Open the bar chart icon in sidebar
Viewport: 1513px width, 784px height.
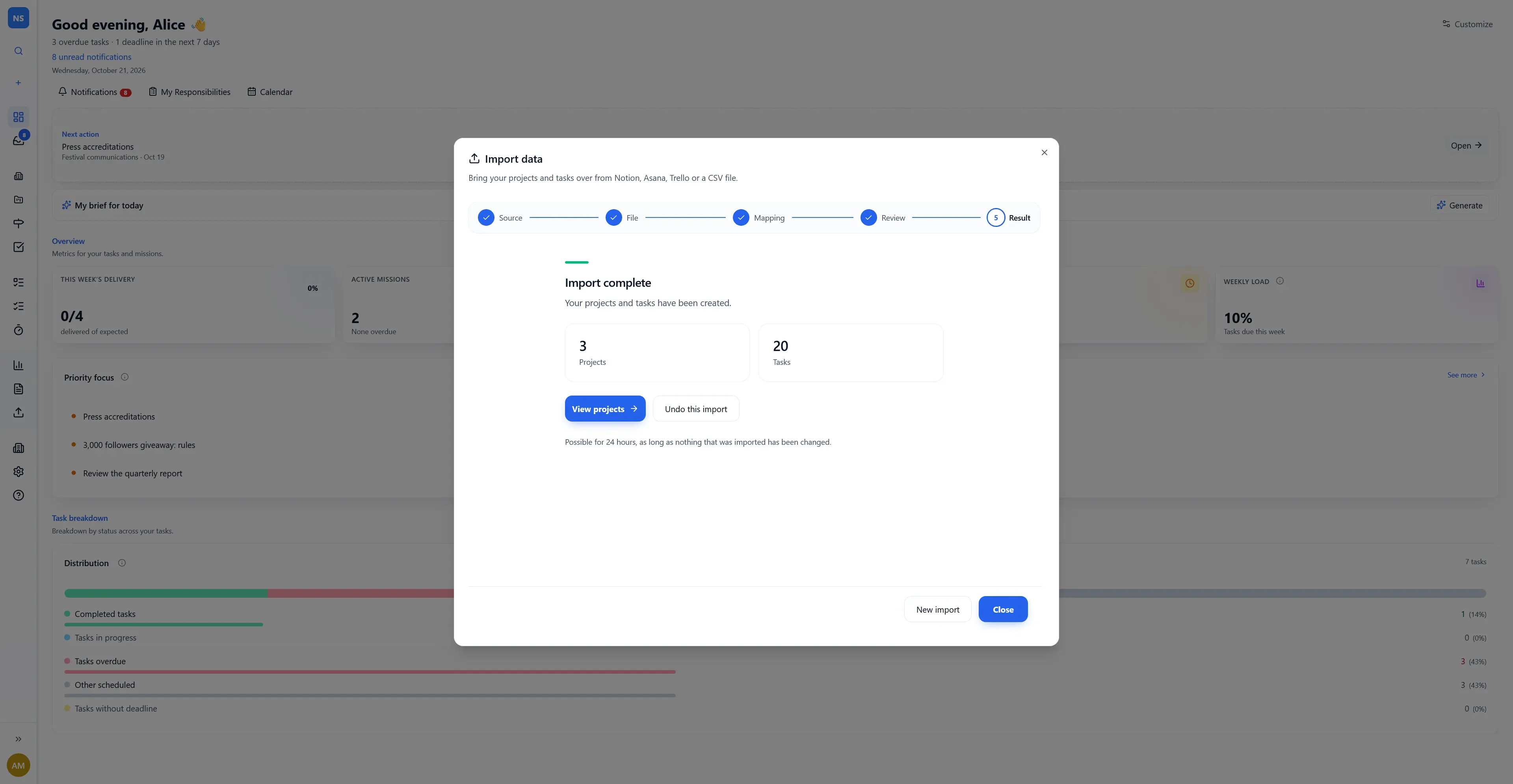click(18, 365)
